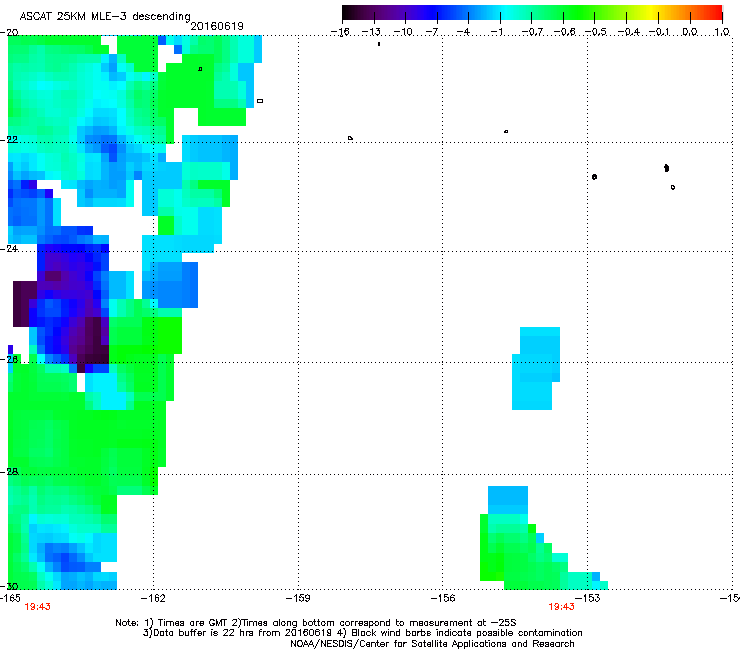Click the colorbar label '-10'
The height and width of the screenshot is (650, 740).
pyautogui.click(x=403, y=32)
